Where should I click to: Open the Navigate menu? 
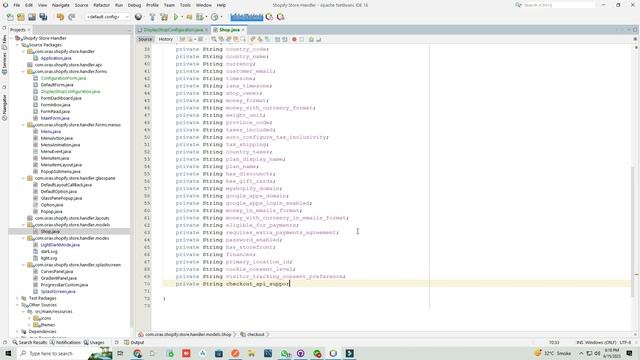click(x=60, y=5)
